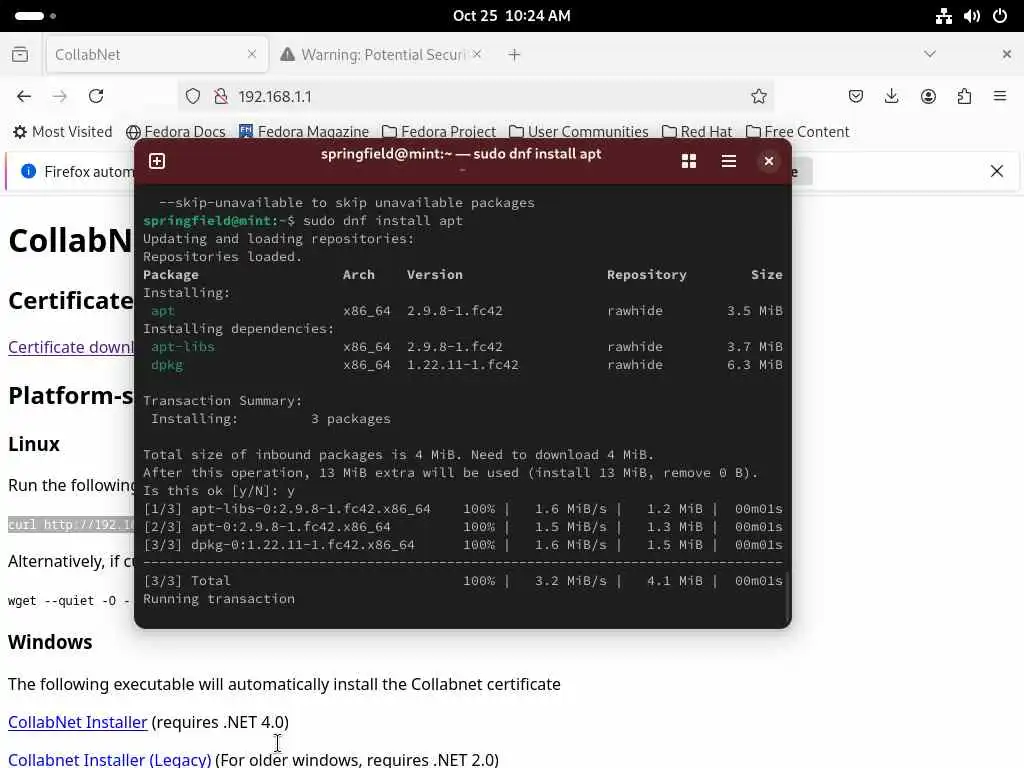The height and width of the screenshot is (768, 1024).
Task: Open the clock showing Oct 25 10:24 AM
Action: 511,16
